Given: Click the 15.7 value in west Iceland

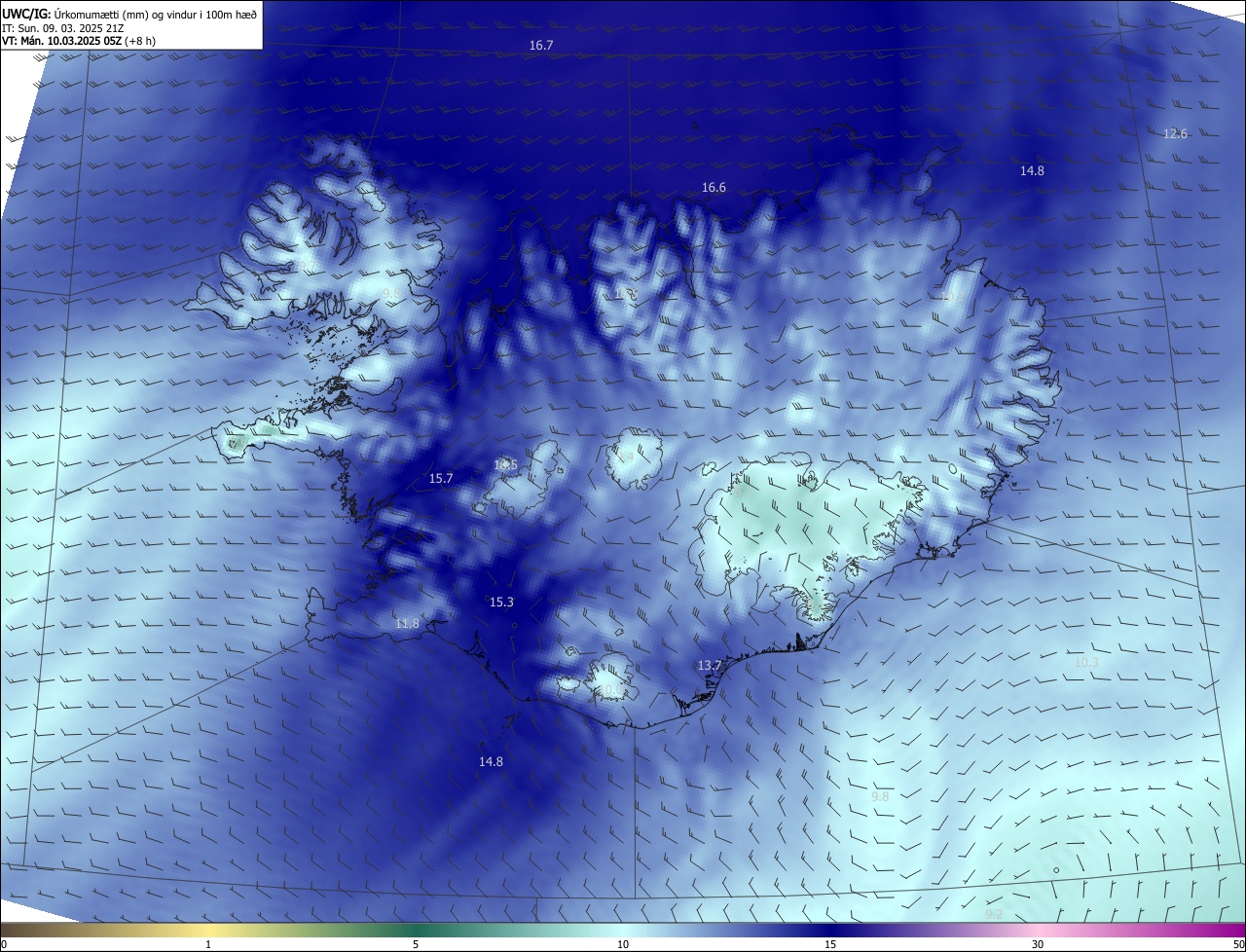Looking at the screenshot, I should point(441,478).
